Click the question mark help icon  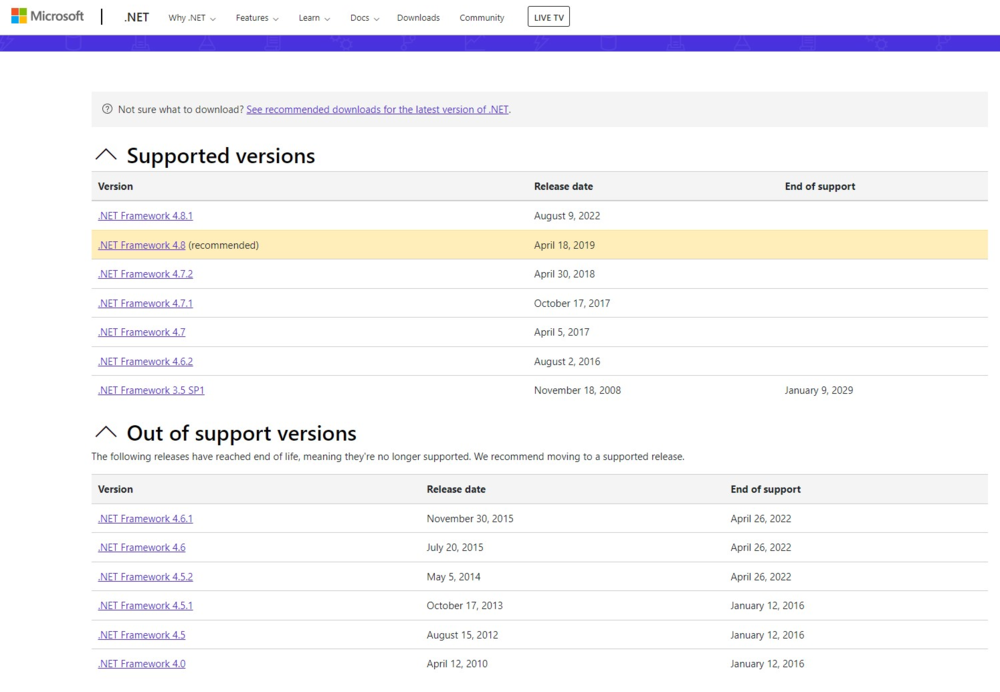pyautogui.click(x=107, y=109)
